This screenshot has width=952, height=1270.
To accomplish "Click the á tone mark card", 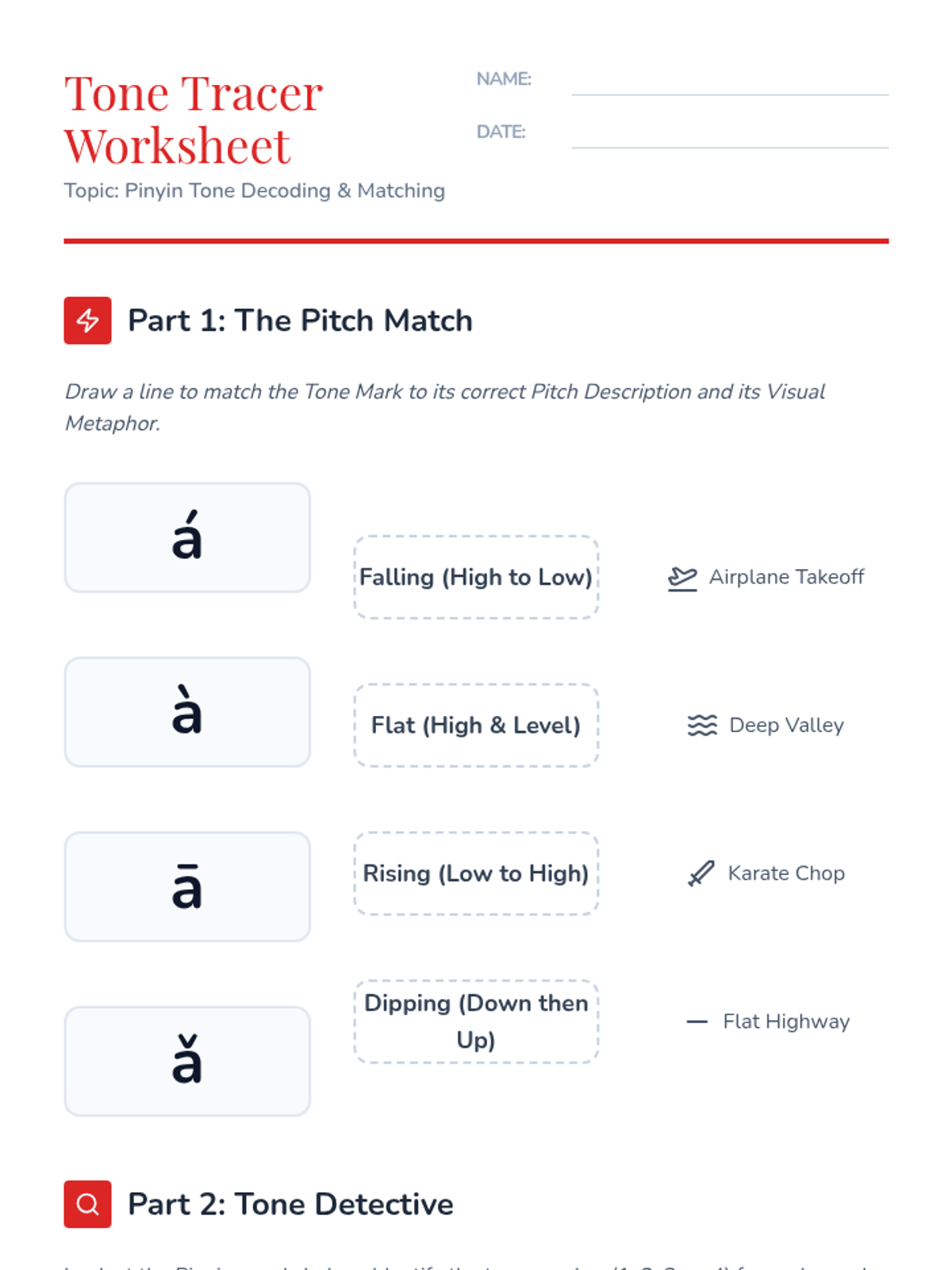I will 187,537.
